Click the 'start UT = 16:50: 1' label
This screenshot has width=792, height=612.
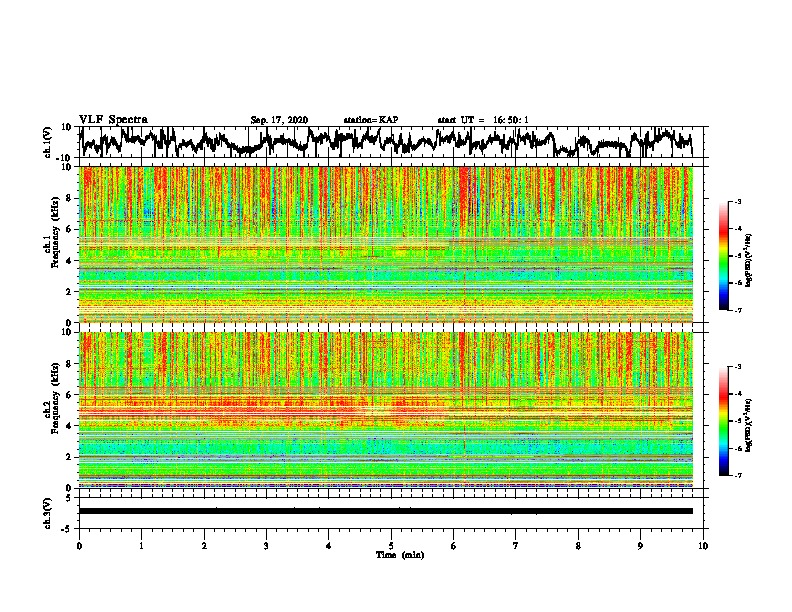pyautogui.click(x=483, y=120)
